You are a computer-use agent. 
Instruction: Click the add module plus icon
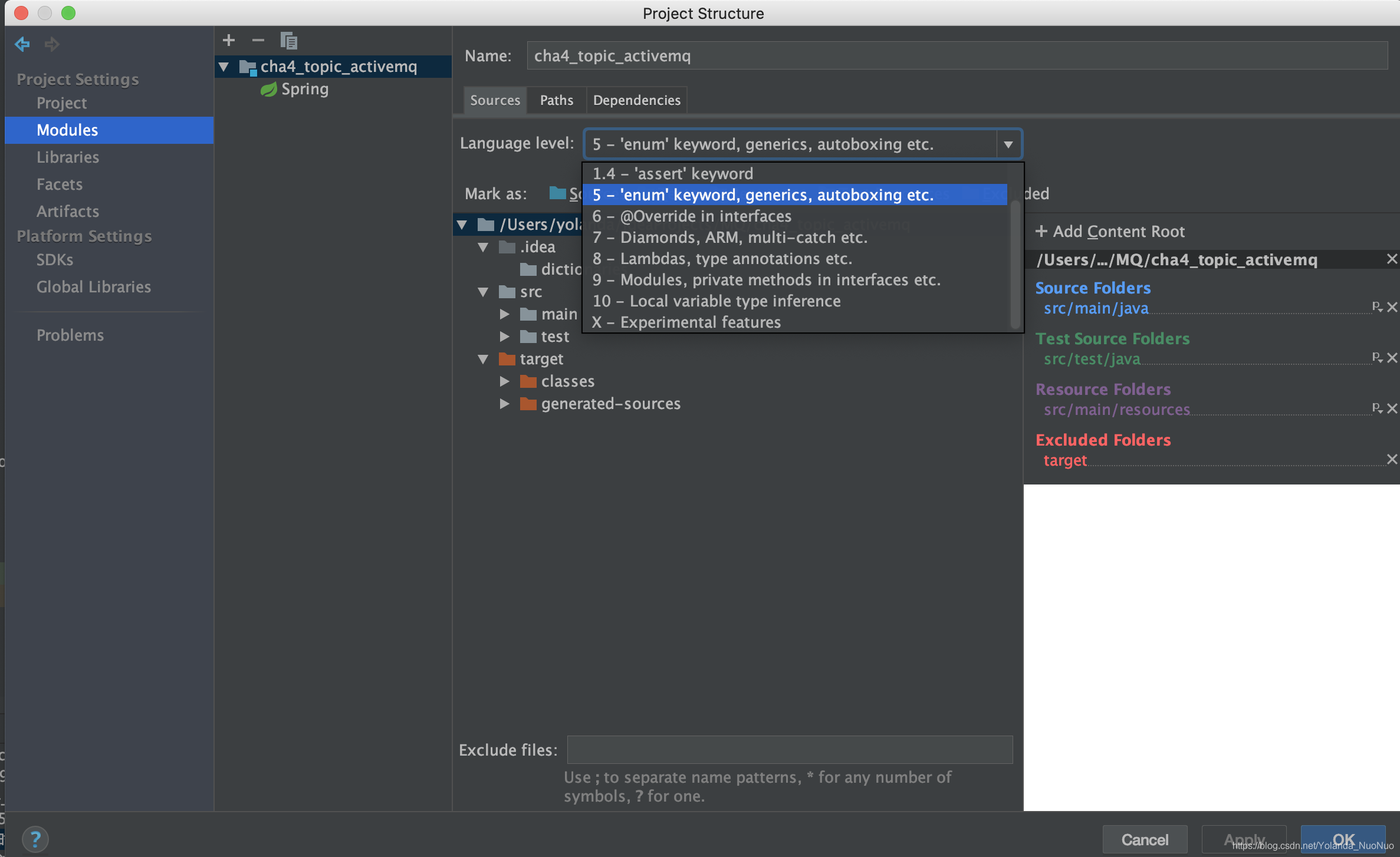[229, 40]
